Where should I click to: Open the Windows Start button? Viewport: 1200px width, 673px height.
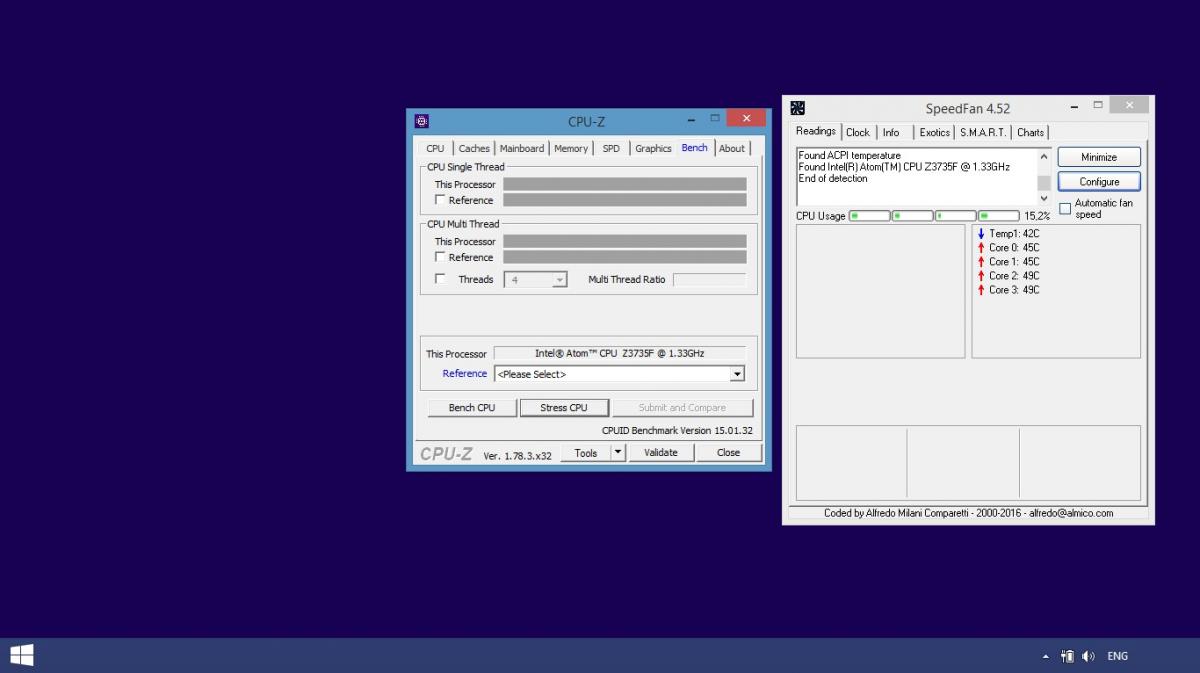pos(22,656)
